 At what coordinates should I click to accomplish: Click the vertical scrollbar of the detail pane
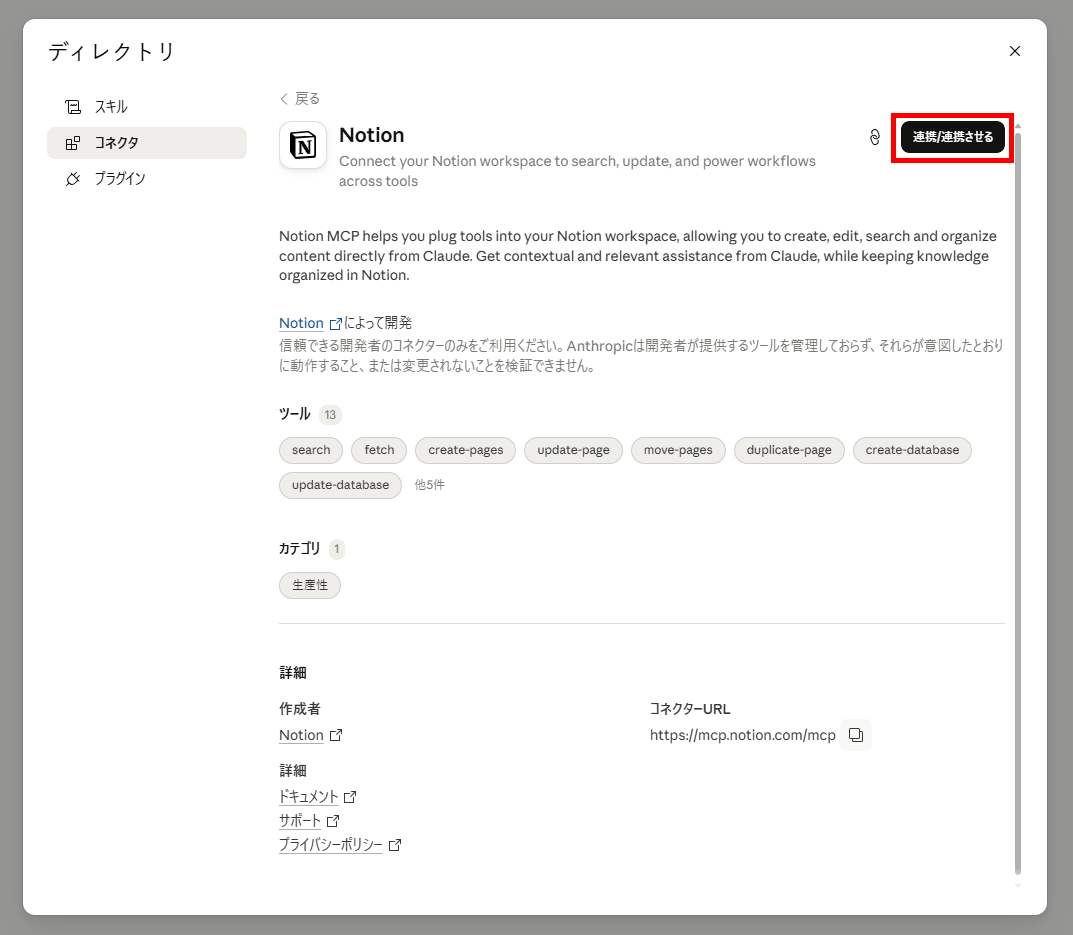pyautogui.click(x=1018, y=503)
